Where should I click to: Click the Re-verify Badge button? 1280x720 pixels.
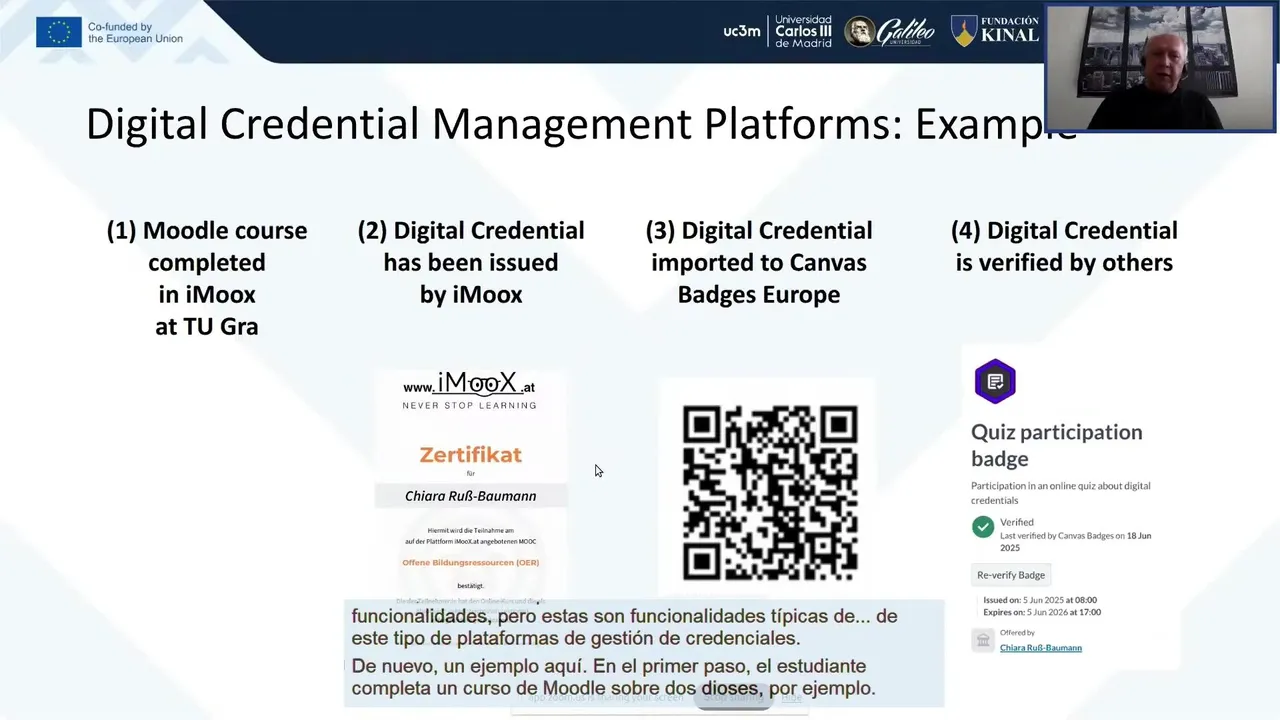(1011, 575)
